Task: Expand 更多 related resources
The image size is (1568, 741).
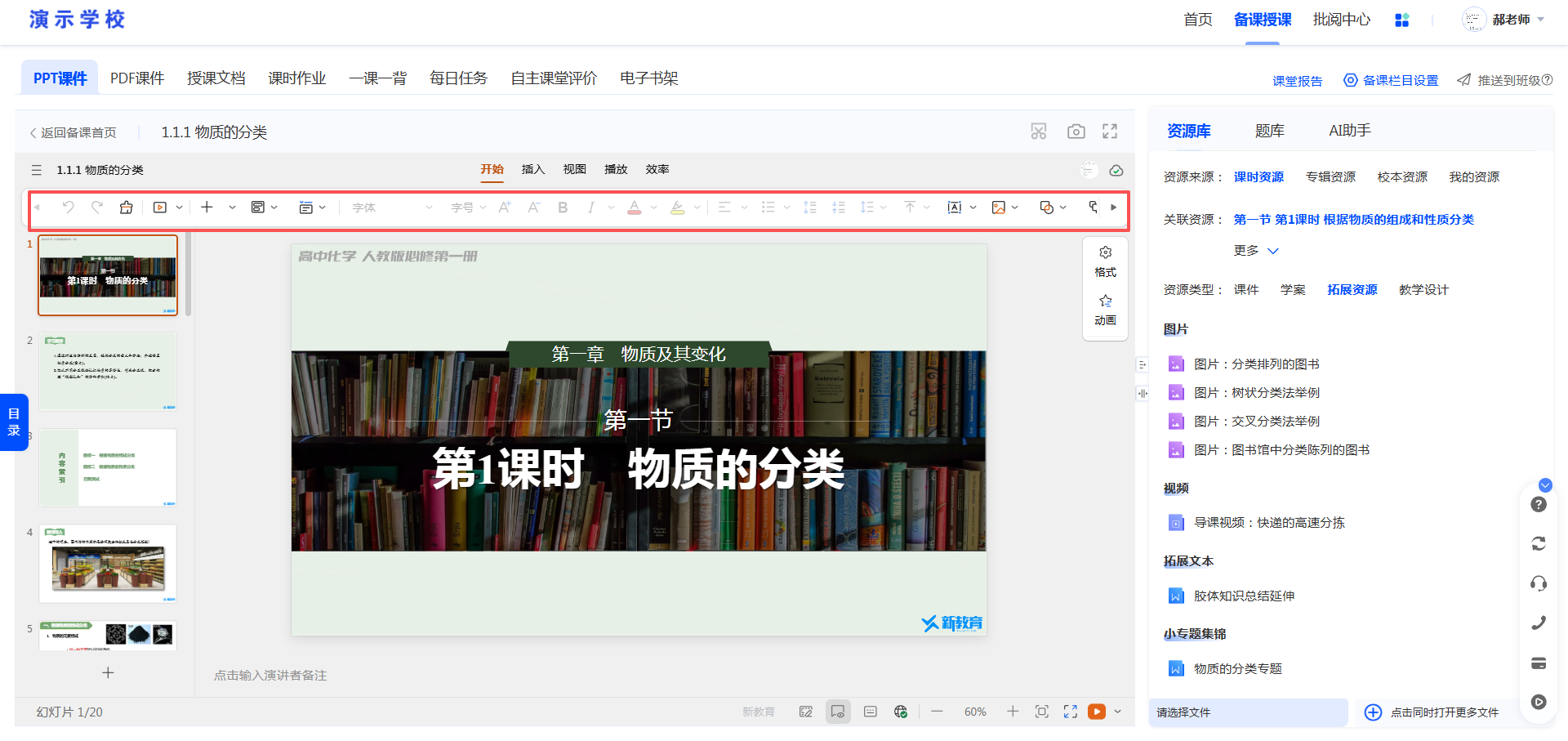Action: pos(1256,251)
